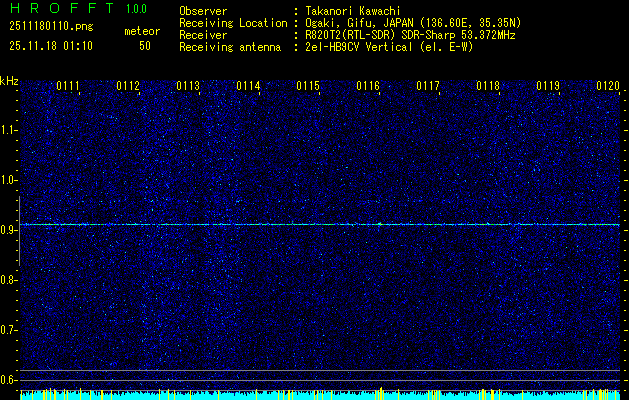Viewport: 629px width, 400px height.
Task: Click the kHz axis unit label
Action: (9, 81)
